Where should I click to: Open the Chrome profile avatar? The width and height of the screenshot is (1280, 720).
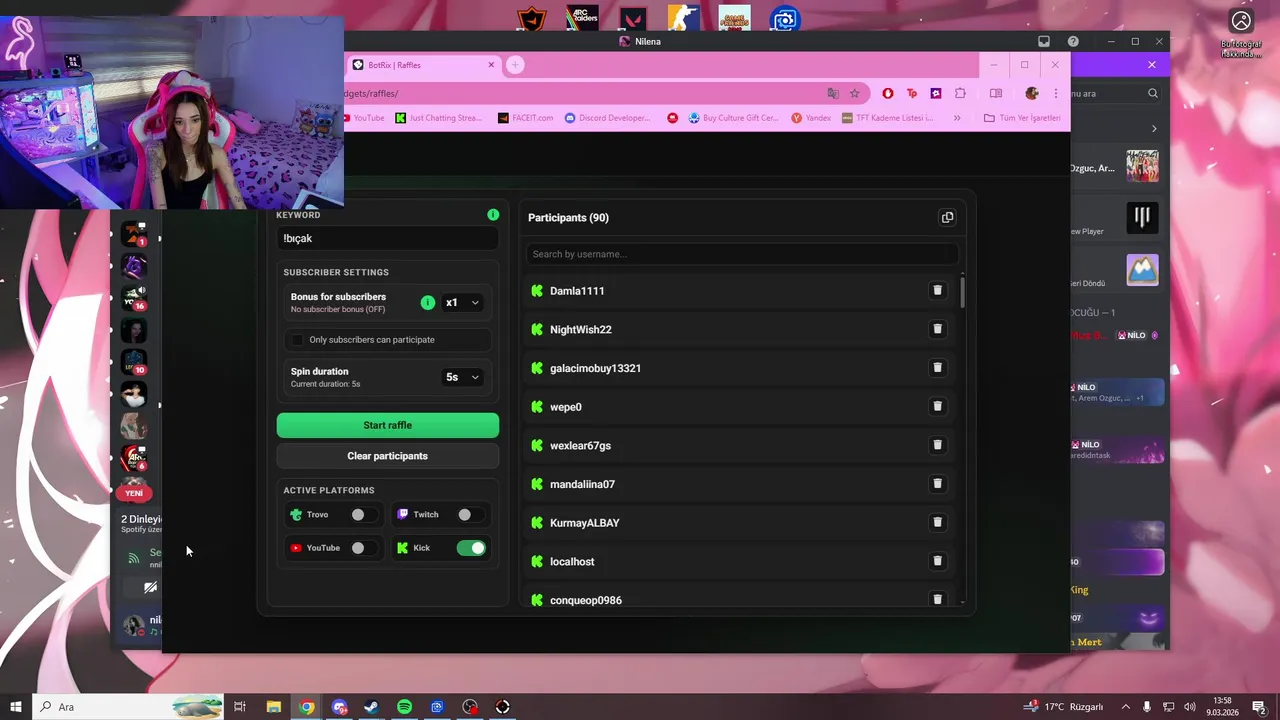(x=1032, y=93)
